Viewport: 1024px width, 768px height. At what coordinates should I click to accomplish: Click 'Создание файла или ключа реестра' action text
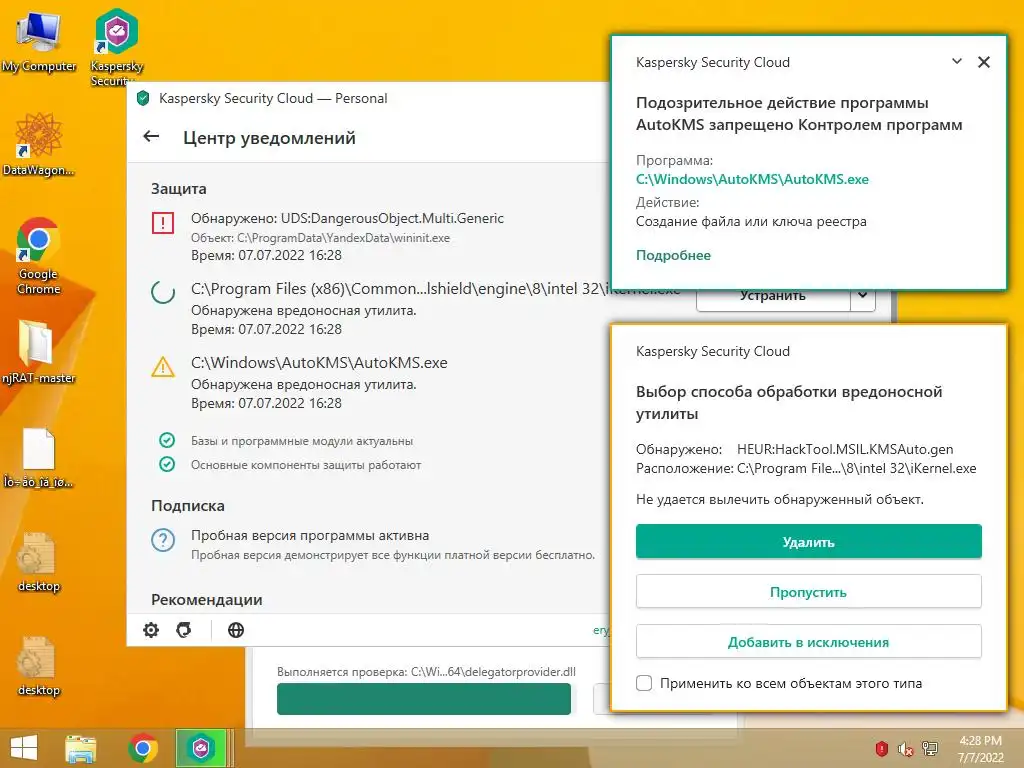(751, 221)
